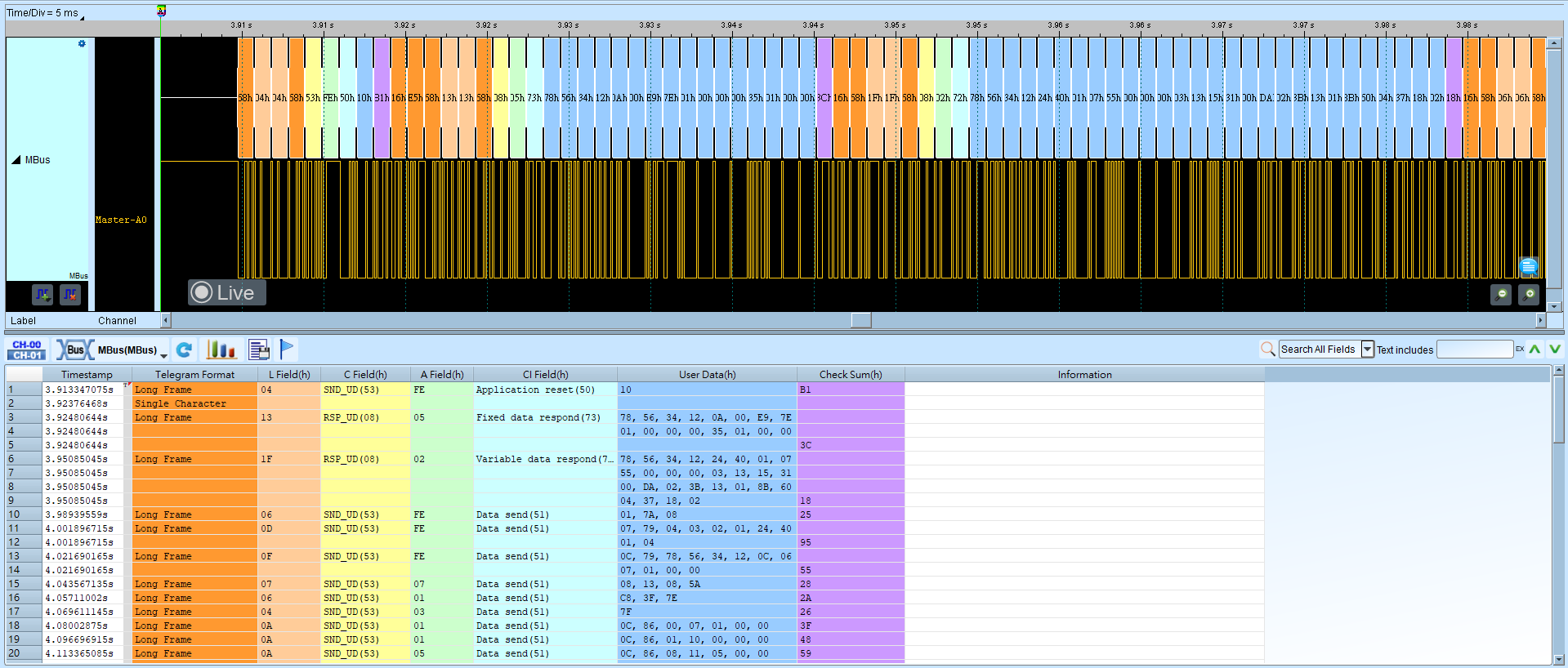Click the waveform scroll-right arrow
Screen dimensions: 1568x668
pos(1541,320)
